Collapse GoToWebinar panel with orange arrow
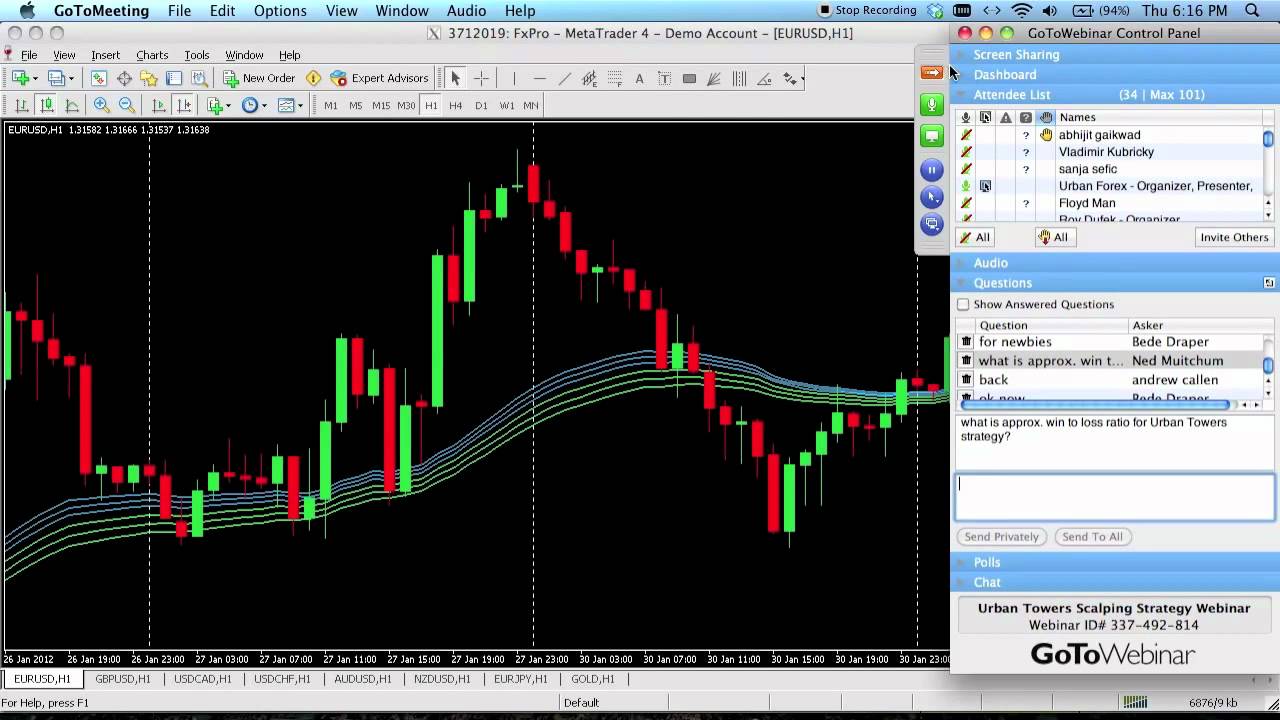This screenshot has width=1280, height=720. (x=932, y=72)
